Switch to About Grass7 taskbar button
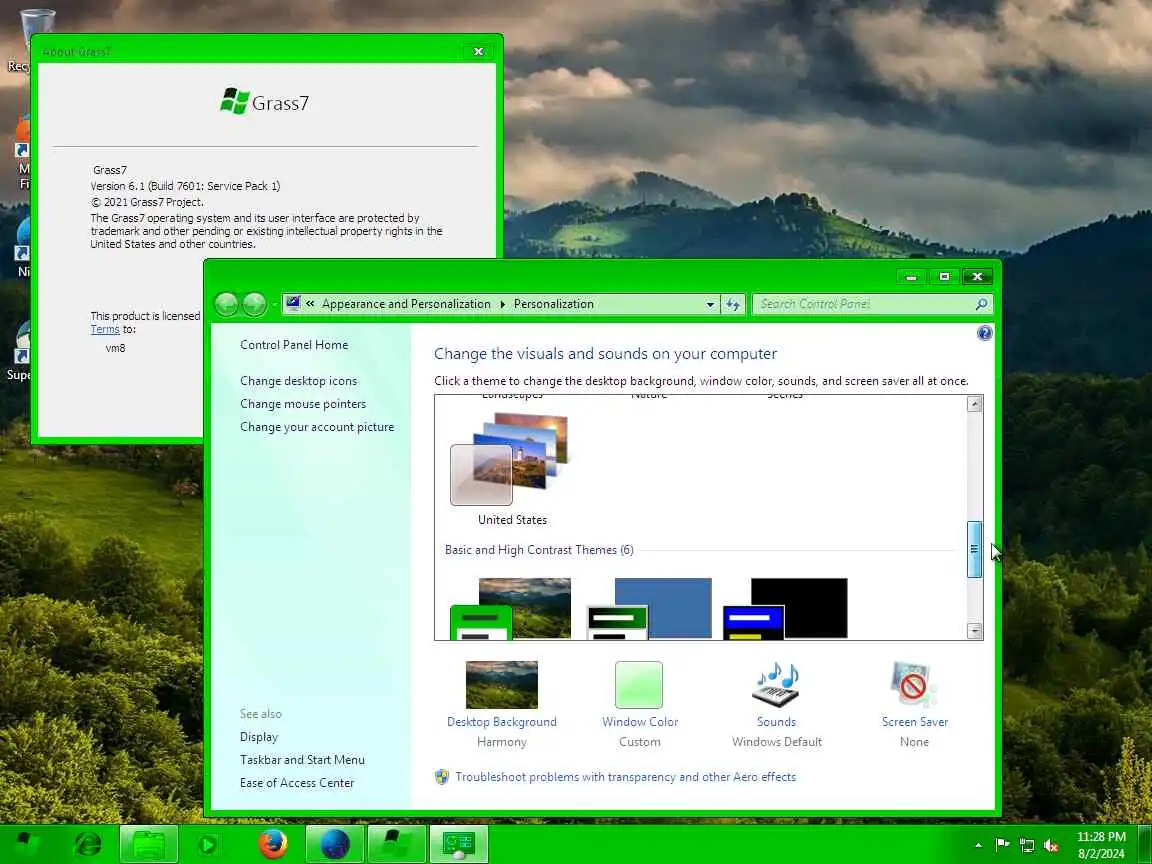 click(x=397, y=844)
